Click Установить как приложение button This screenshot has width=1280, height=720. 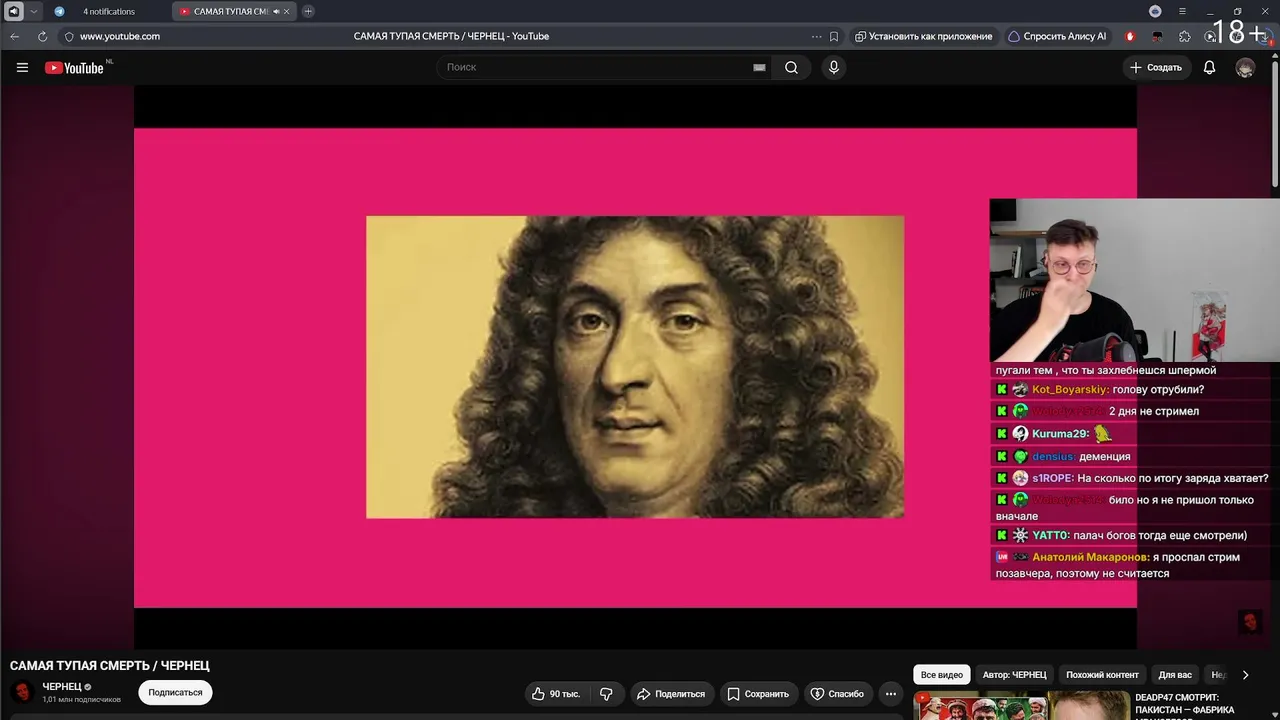[x=923, y=36]
